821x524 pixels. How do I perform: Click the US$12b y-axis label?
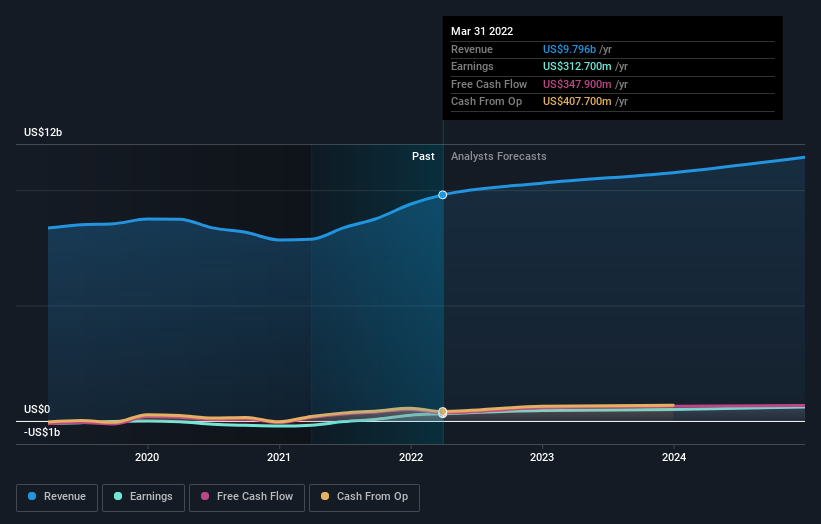43,132
